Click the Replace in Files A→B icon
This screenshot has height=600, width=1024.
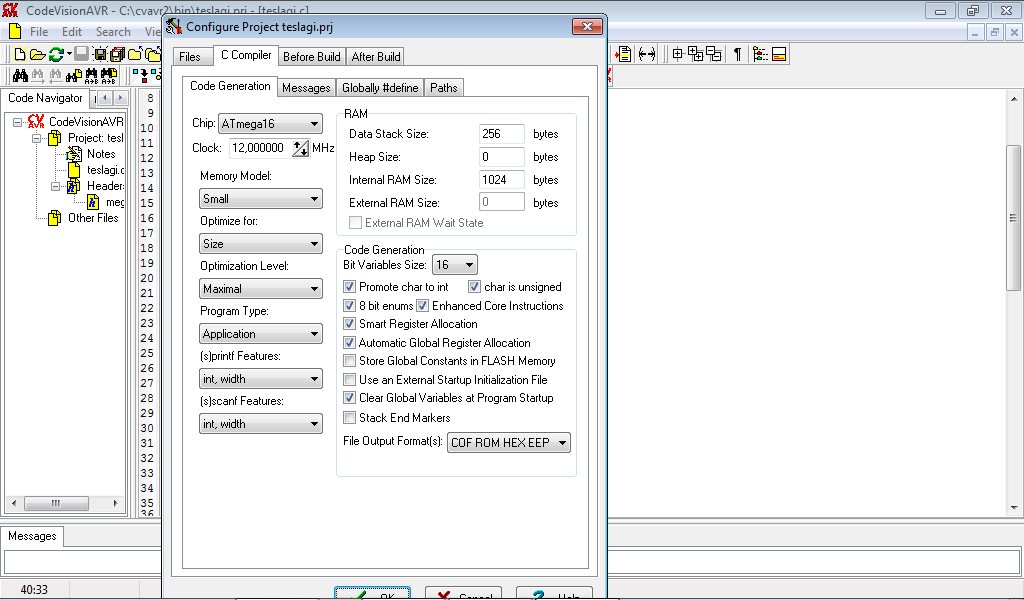pyautogui.click(x=108, y=76)
